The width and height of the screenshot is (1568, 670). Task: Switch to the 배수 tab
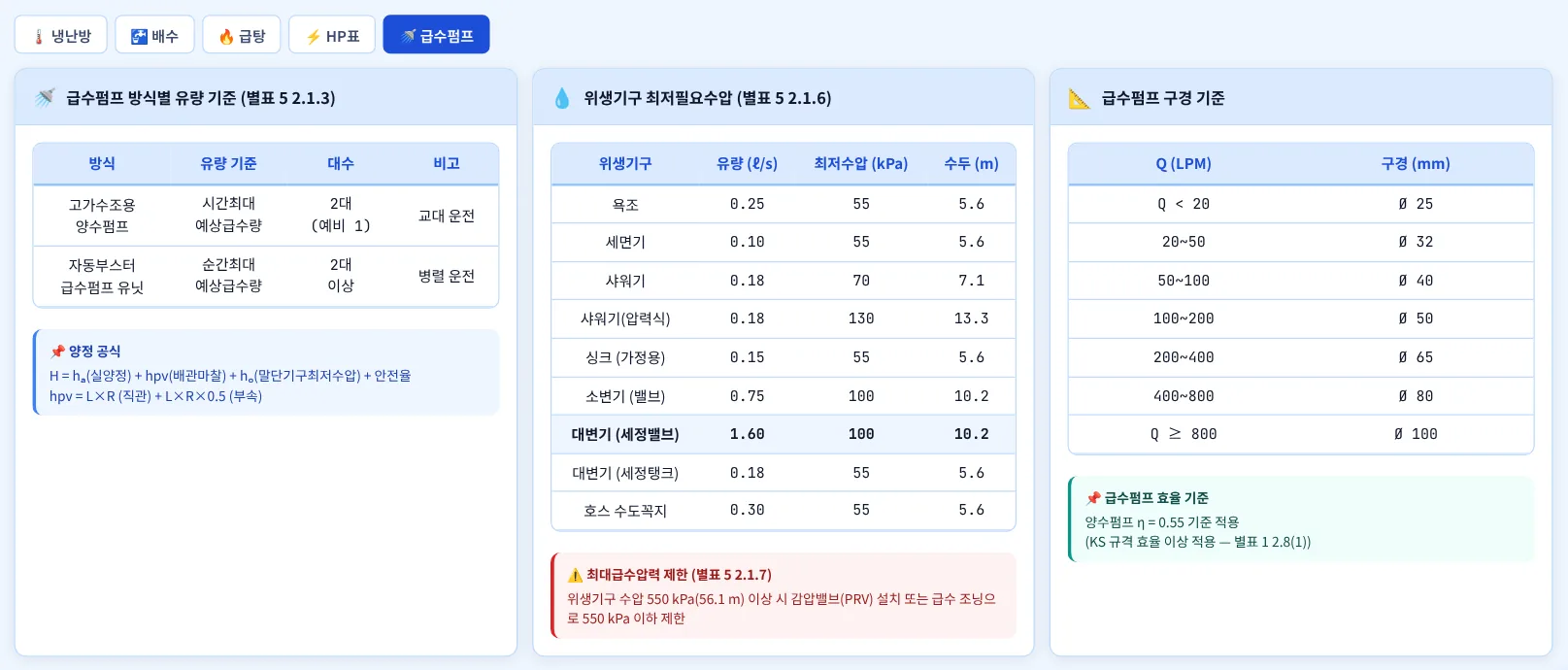pyautogui.click(x=154, y=35)
